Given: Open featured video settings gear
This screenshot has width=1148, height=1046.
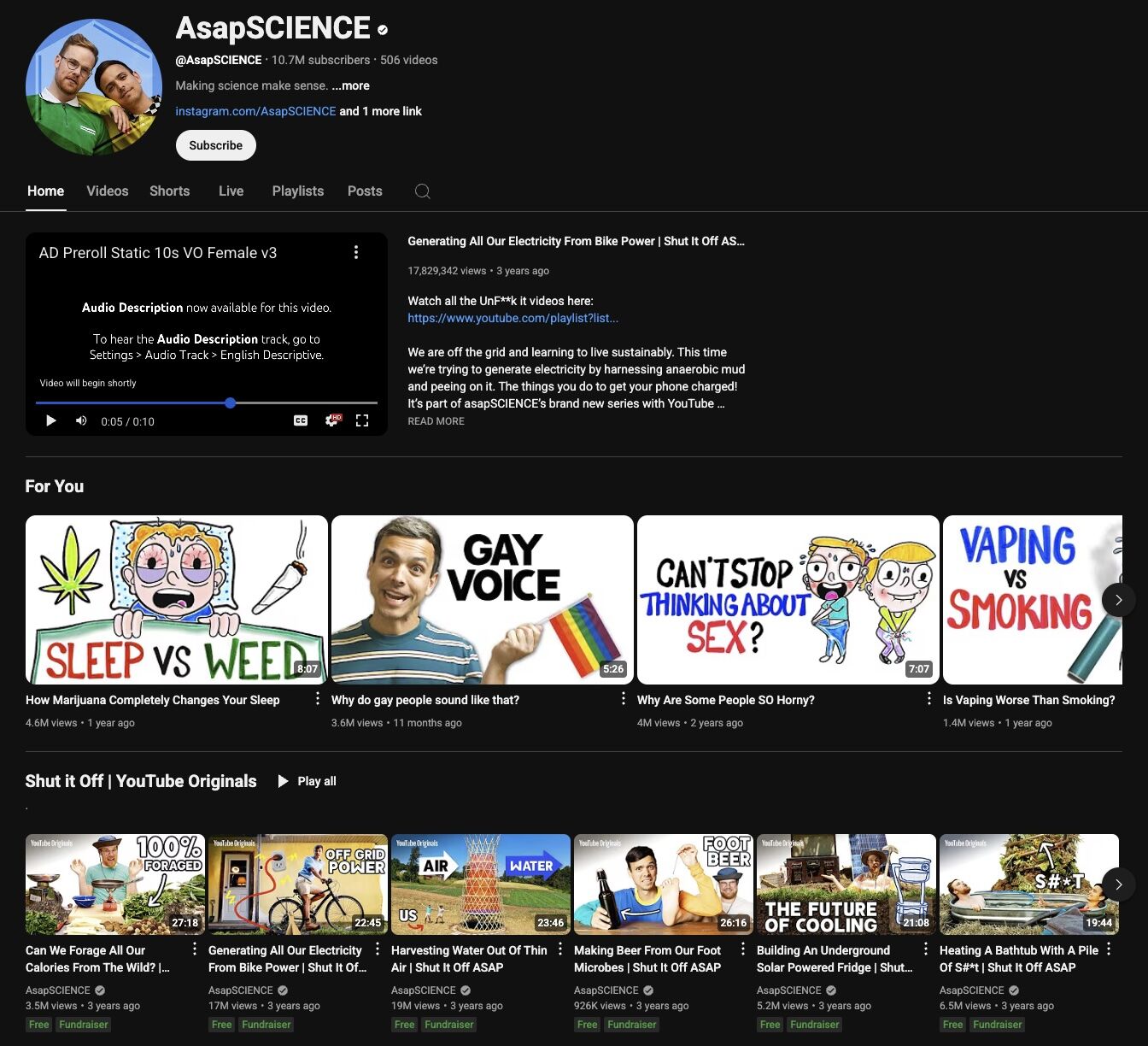Looking at the screenshot, I should click(333, 420).
